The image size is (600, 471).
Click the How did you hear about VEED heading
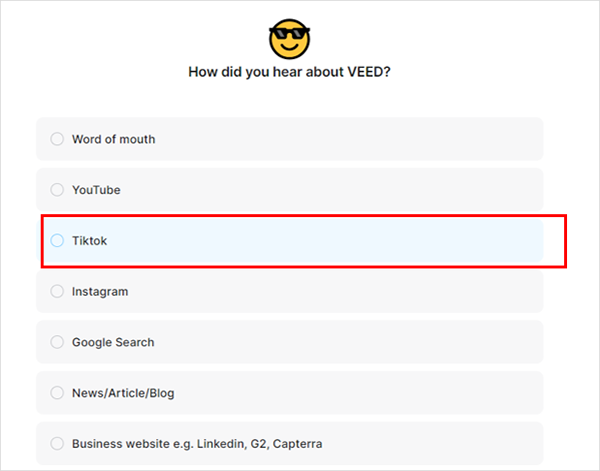[x=289, y=72]
